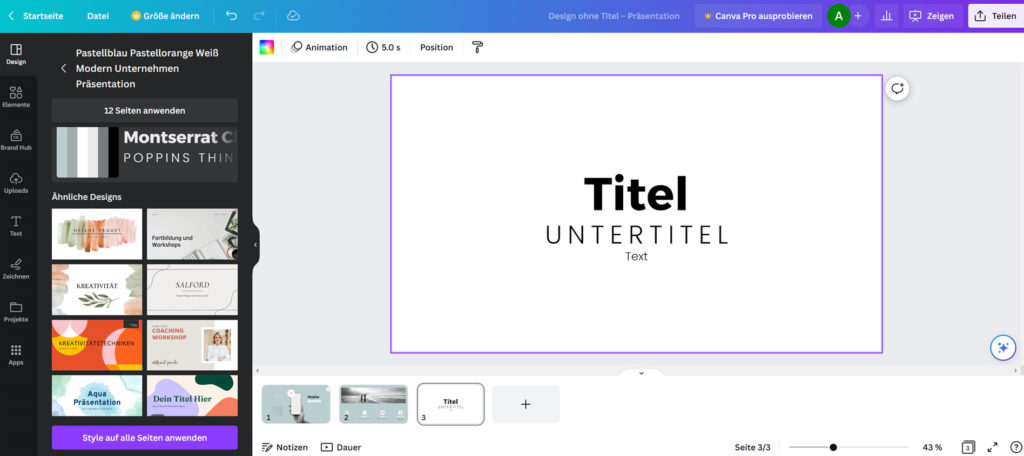The height and width of the screenshot is (456, 1024).
Task: Open the Datei menu
Action: 98,16
